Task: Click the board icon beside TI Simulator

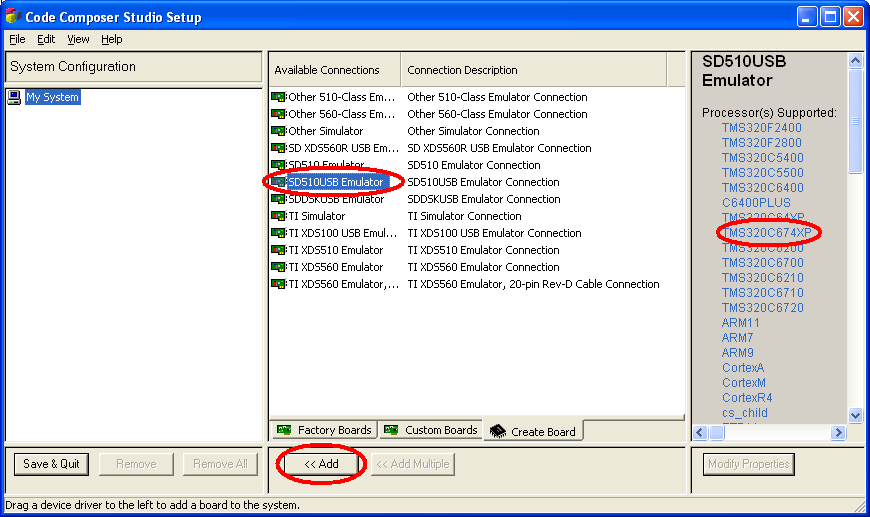Action: point(278,216)
